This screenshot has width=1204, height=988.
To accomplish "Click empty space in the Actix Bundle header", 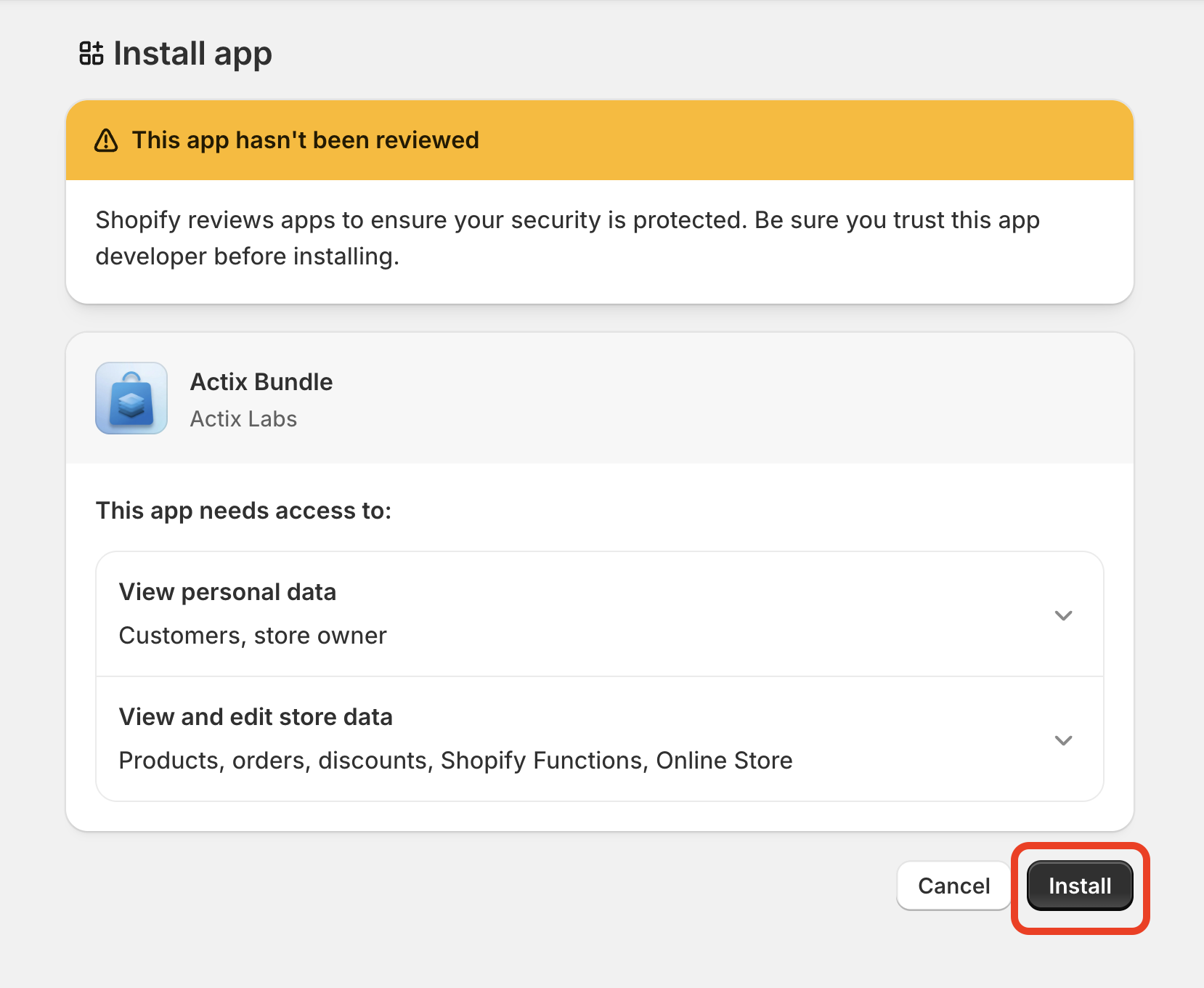I will tap(726, 399).
